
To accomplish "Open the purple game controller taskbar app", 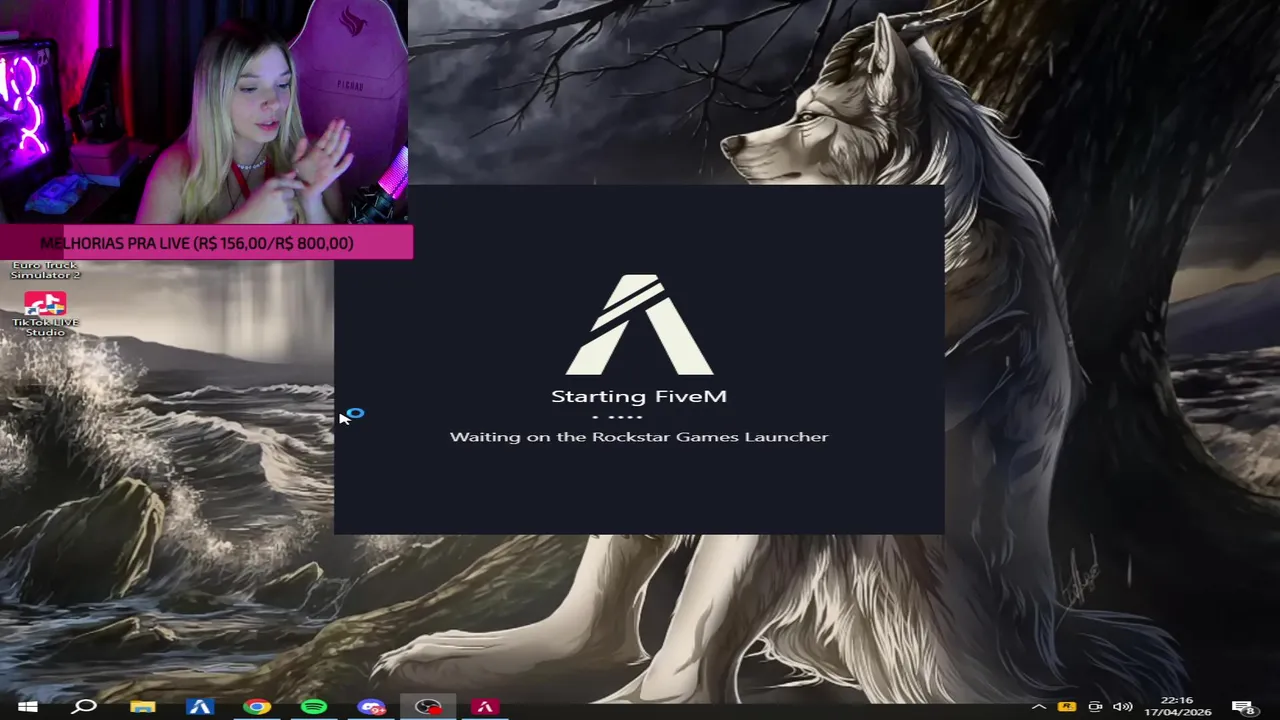I will pyautogui.click(x=372, y=707).
